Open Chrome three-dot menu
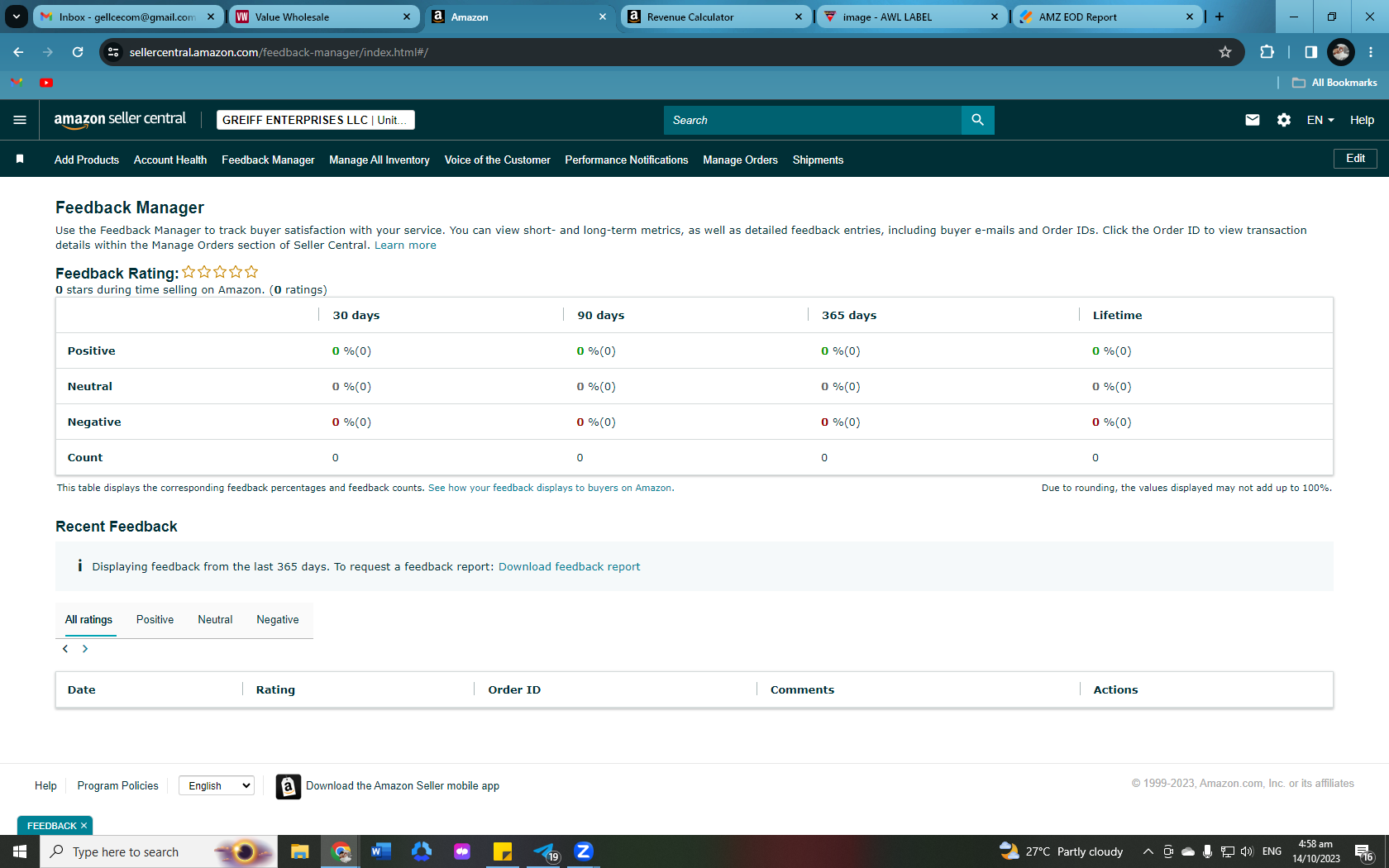The image size is (1389, 868). point(1371,52)
